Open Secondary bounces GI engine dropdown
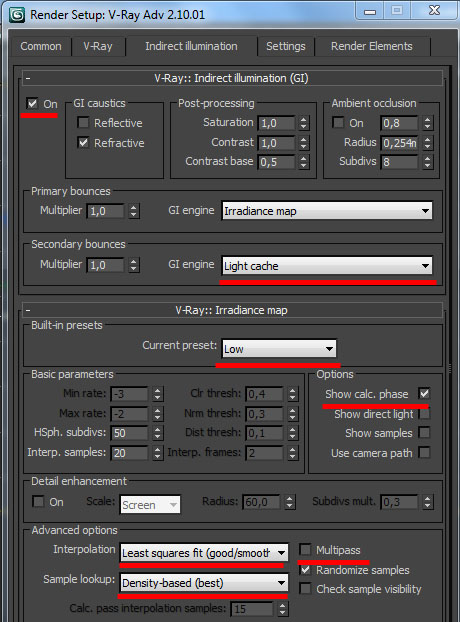Viewport: 460px width, 622px height. pos(327,266)
